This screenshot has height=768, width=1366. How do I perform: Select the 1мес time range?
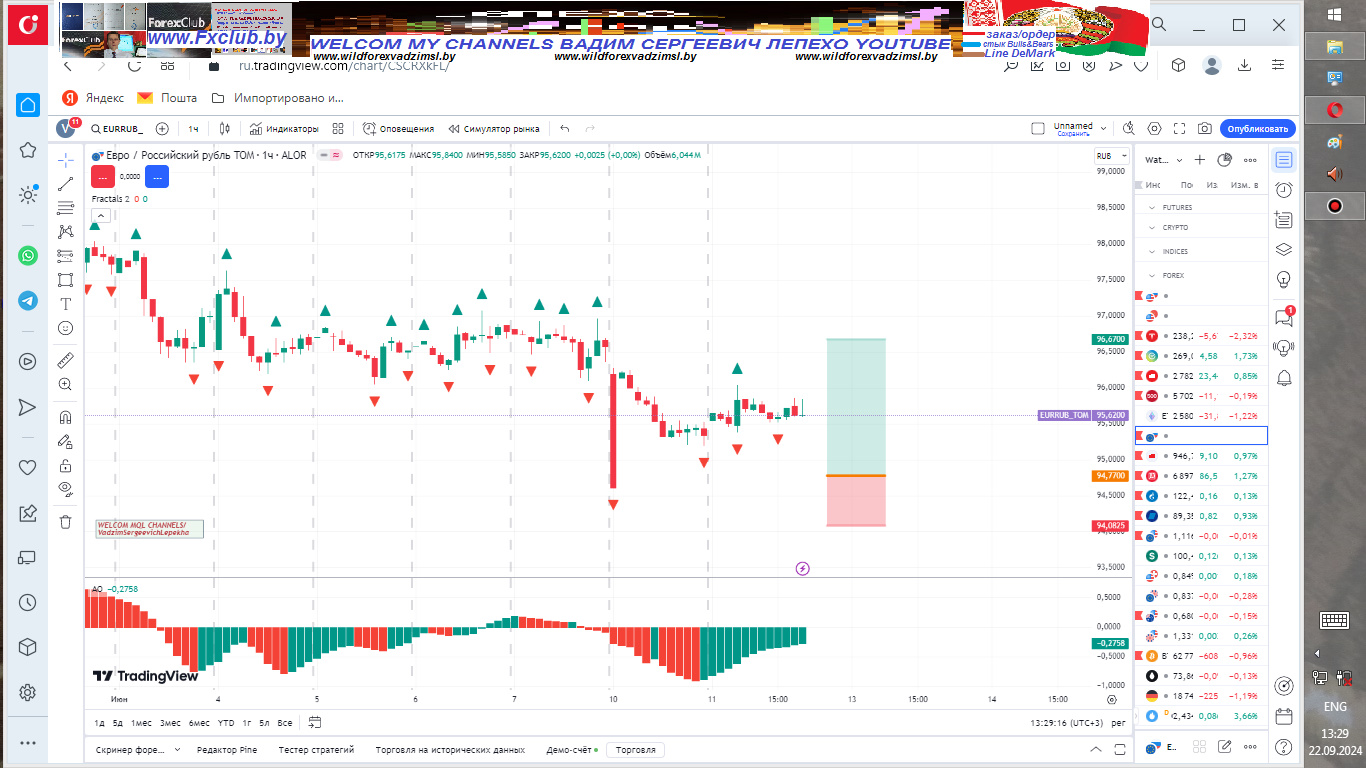click(x=141, y=722)
